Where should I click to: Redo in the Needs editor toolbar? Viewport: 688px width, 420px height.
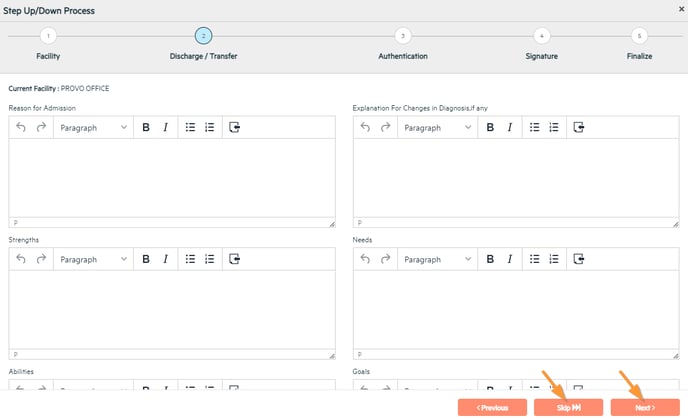385,259
